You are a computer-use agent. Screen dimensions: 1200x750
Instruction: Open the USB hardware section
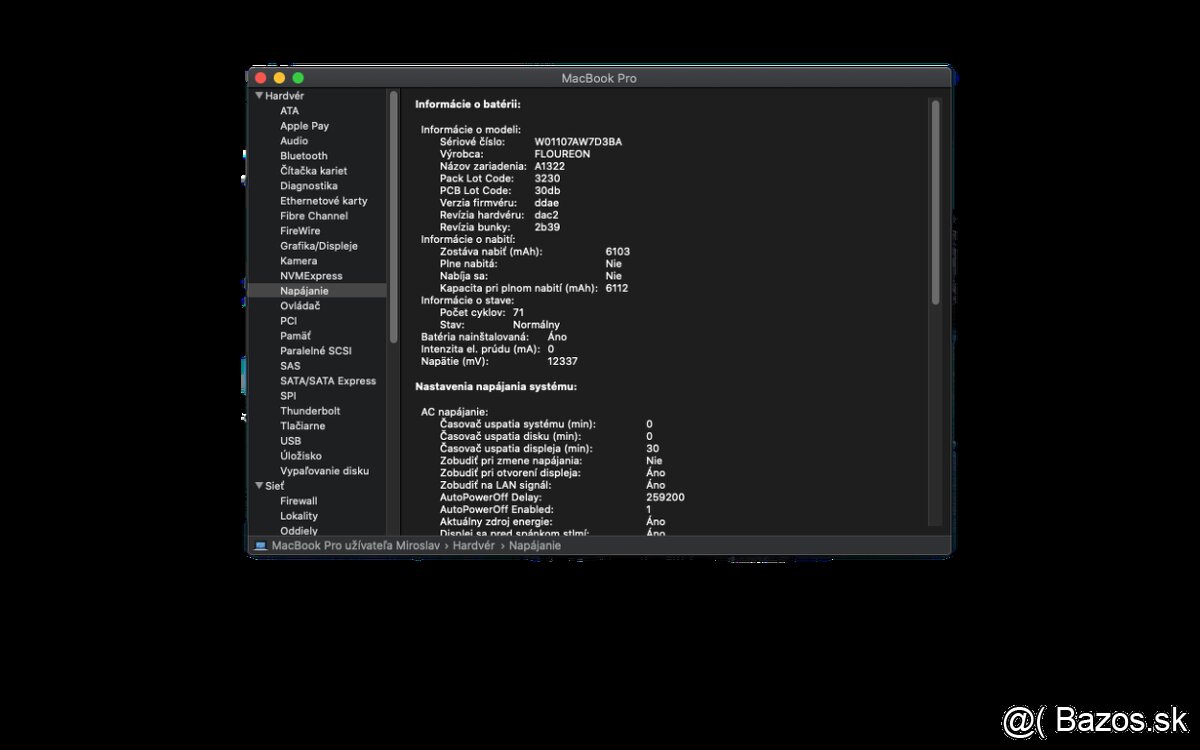pyautogui.click(x=290, y=440)
